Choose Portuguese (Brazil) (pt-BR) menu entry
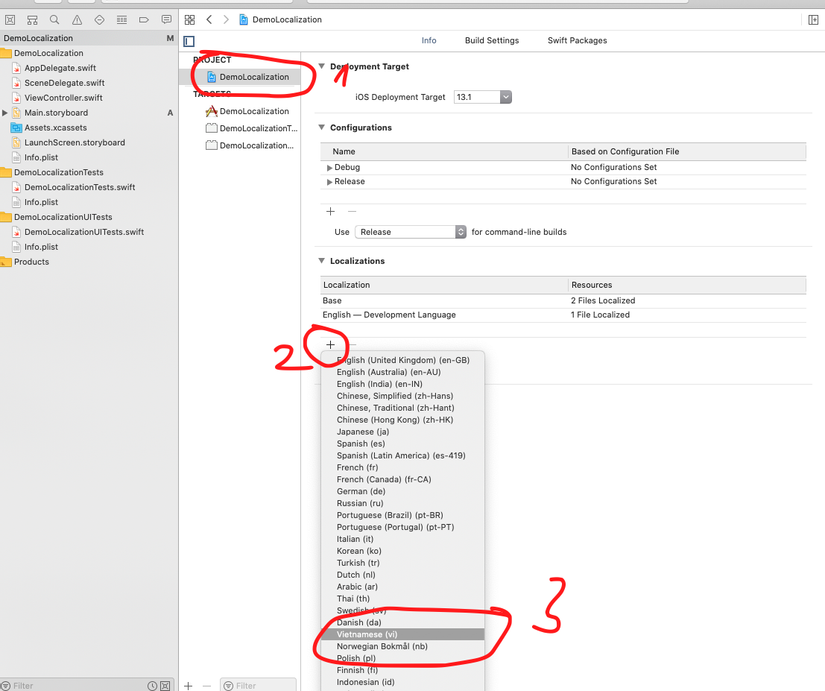This screenshot has height=691, width=825. 403,515
